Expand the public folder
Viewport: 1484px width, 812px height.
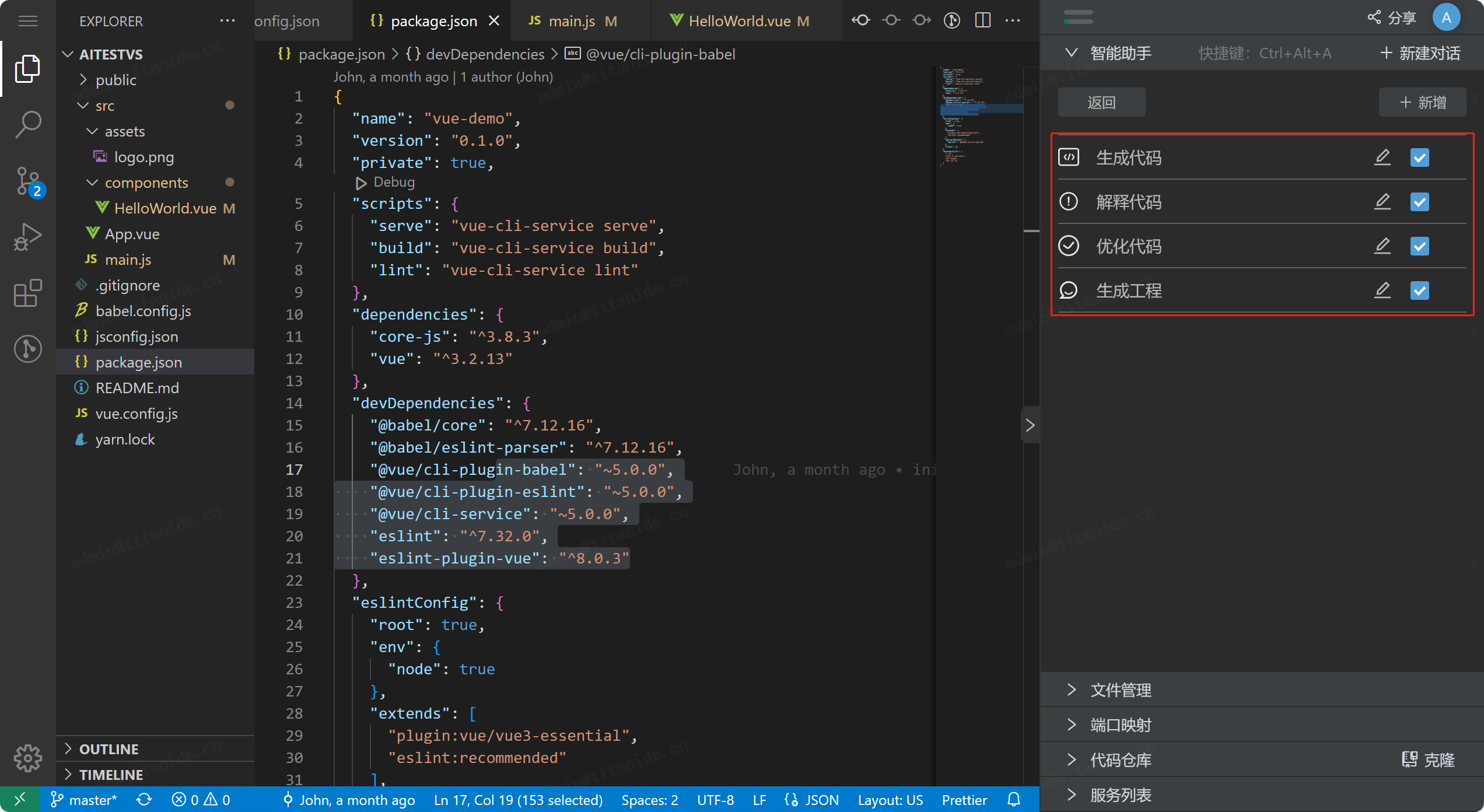[x=116, y=80]
